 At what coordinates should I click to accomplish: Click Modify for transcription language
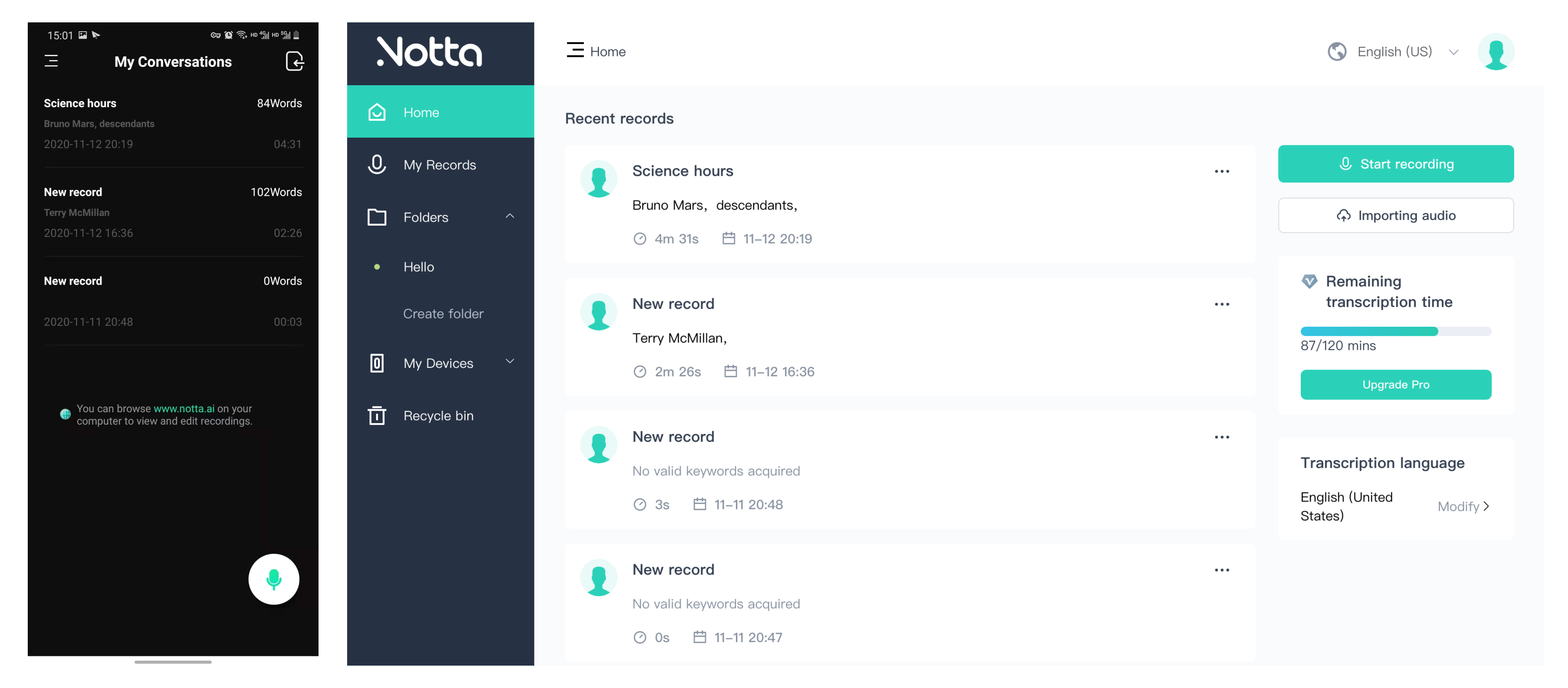pos(1463,507)
